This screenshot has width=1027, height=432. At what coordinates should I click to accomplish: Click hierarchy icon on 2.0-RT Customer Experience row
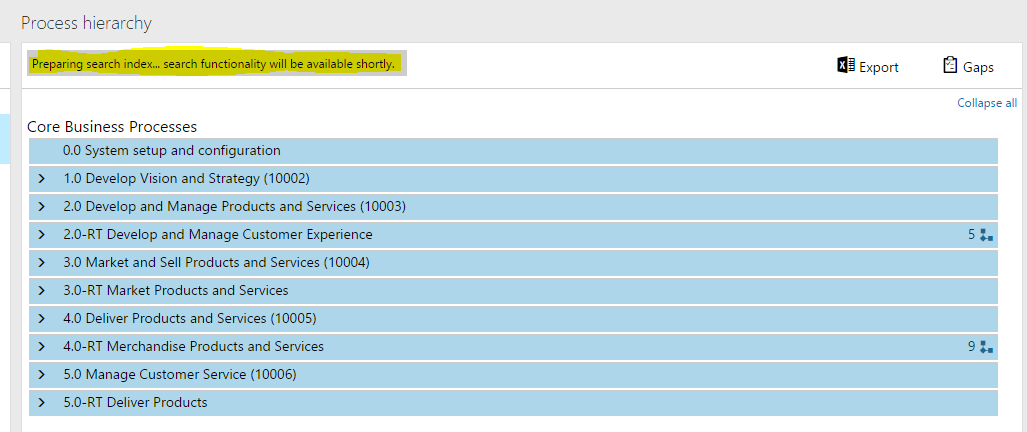tap(987, 235)
